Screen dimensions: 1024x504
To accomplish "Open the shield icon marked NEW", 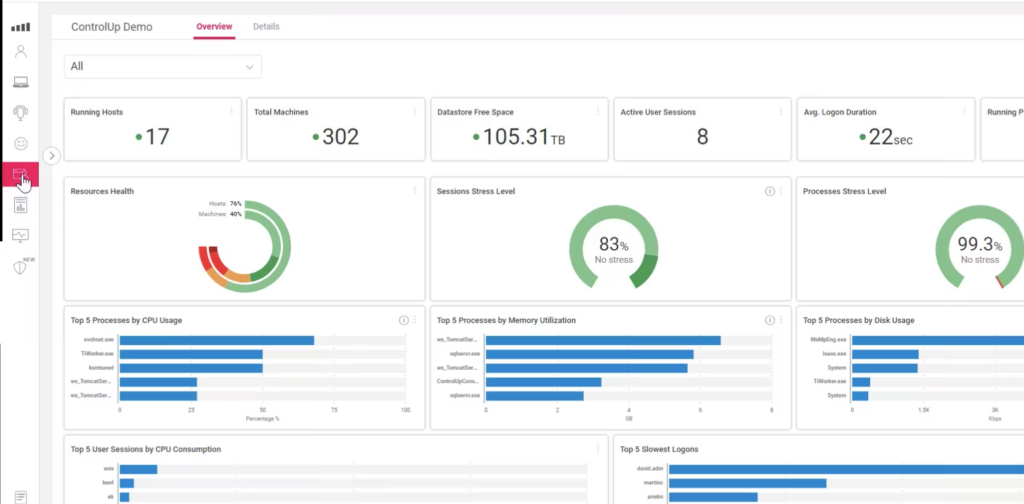I will click(x=20, y=267).
